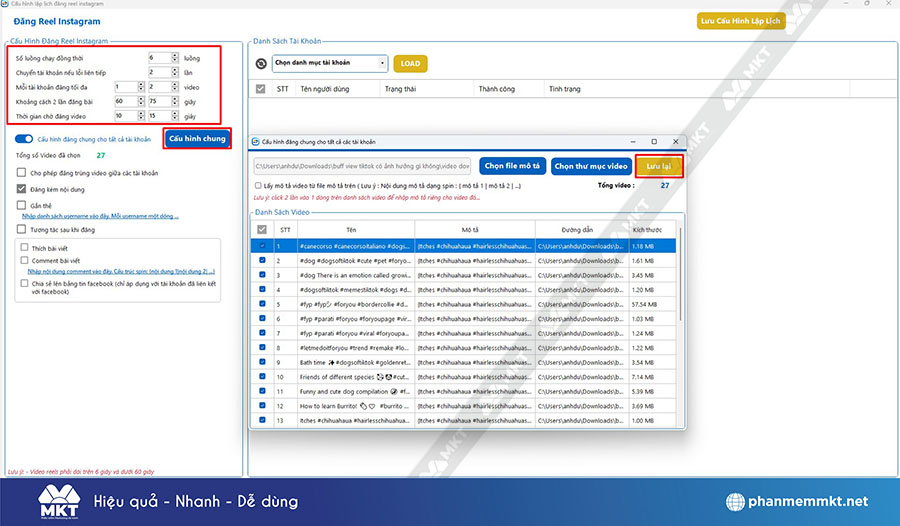Image resolution: width=900 pixels, height=526 pixels.
Task: Select #dog There is an emotion row
Action: pos(463,275)
